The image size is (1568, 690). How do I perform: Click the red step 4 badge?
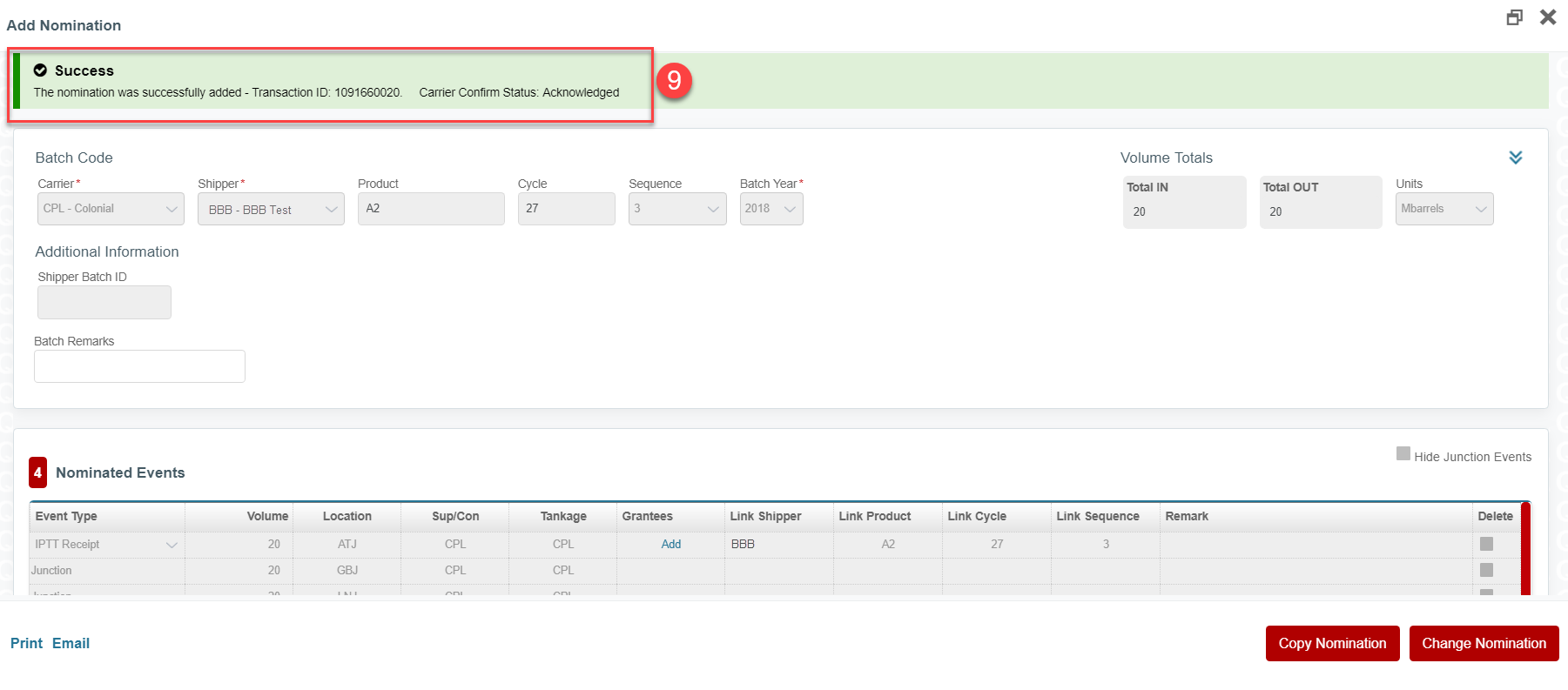pyautogui.click(x=37, y=472)
